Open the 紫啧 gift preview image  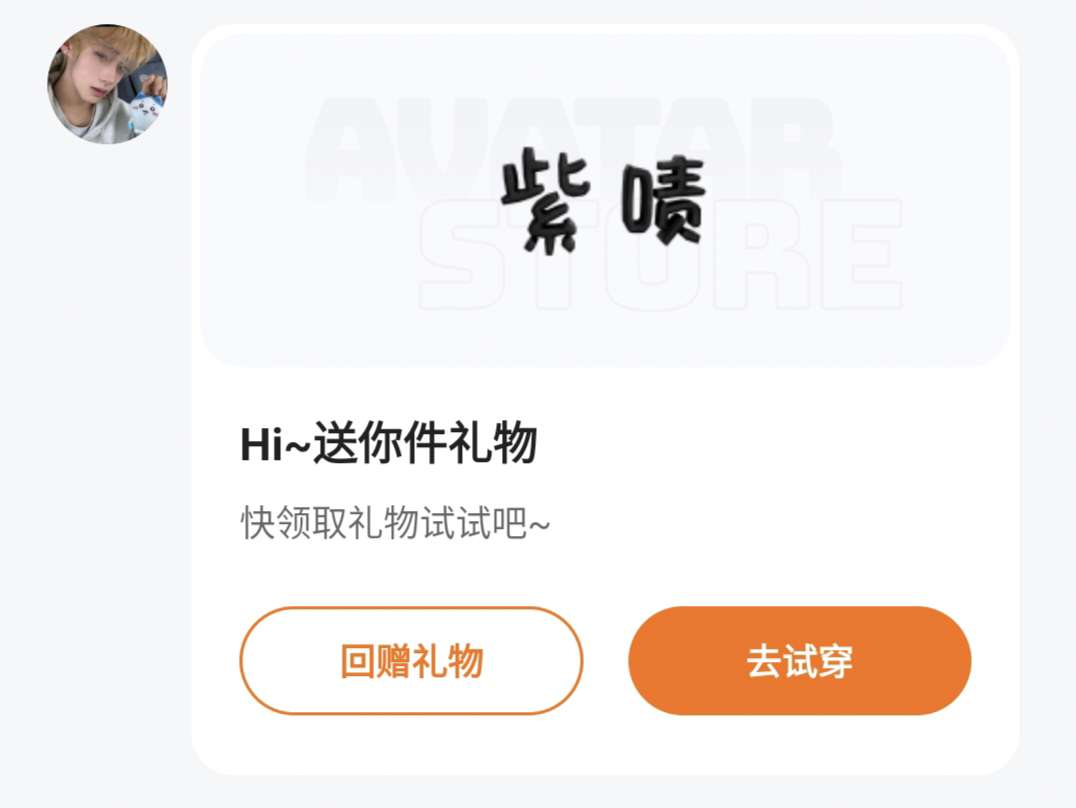pos(605,200)
